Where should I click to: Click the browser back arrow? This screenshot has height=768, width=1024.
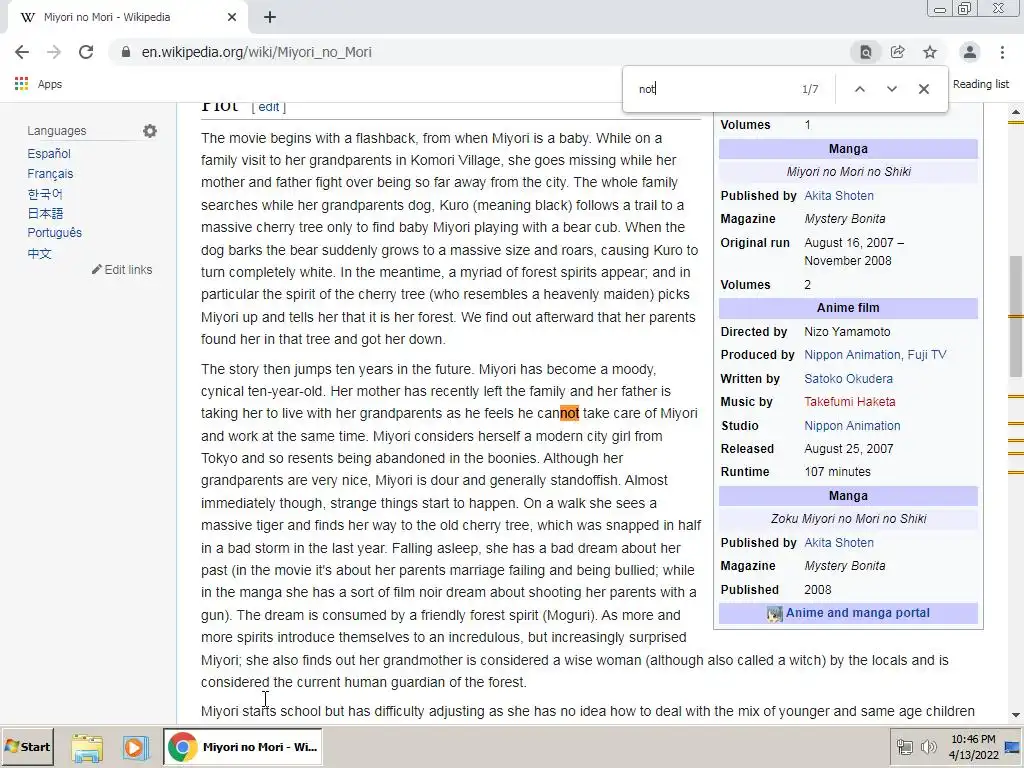(22, 52)
